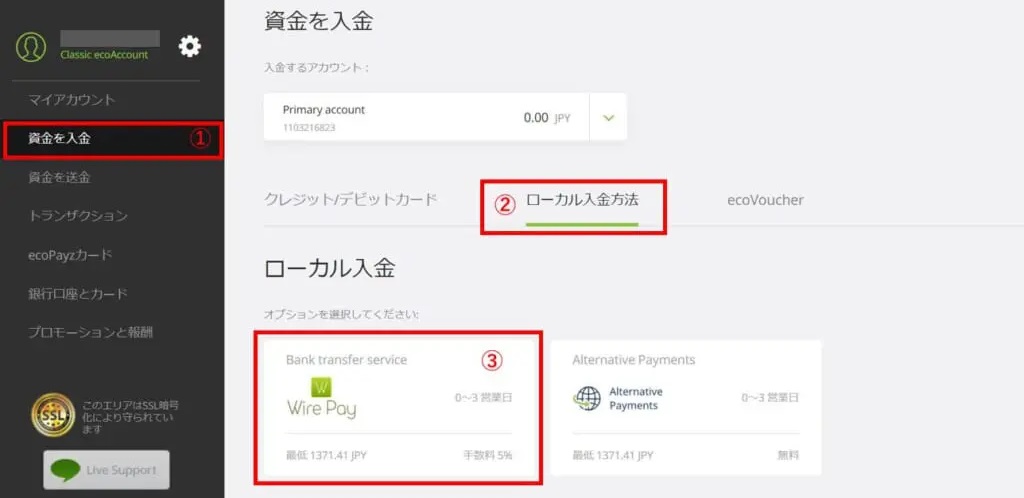Click 0~3 営業日 on Alternative Payments card
Viewport: 1024px width, 498px height.
coord(770,398)
